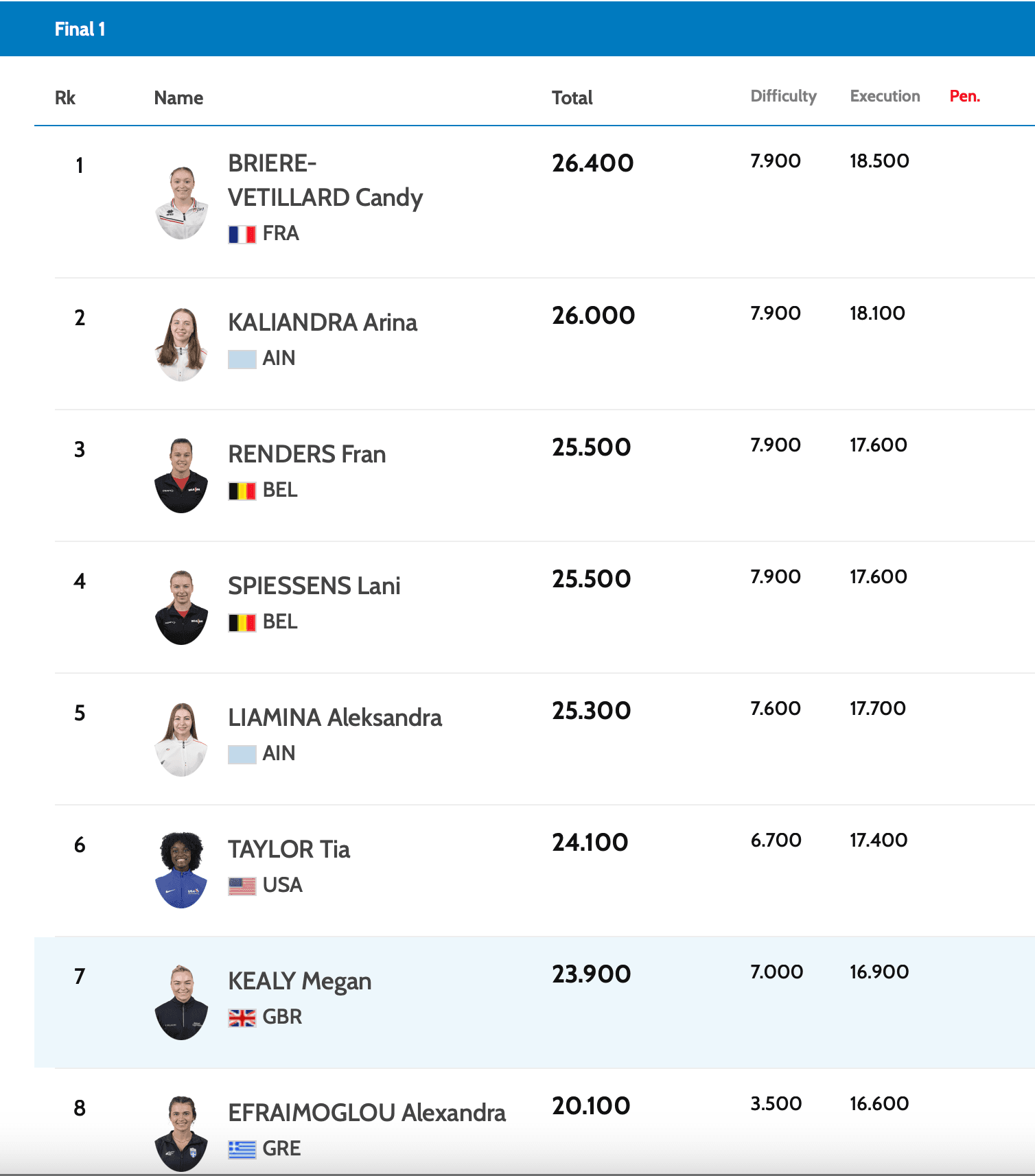Open the RENDERS Fran athlete link
This screenshot has width=1035, height=1176.
point(306,454)
